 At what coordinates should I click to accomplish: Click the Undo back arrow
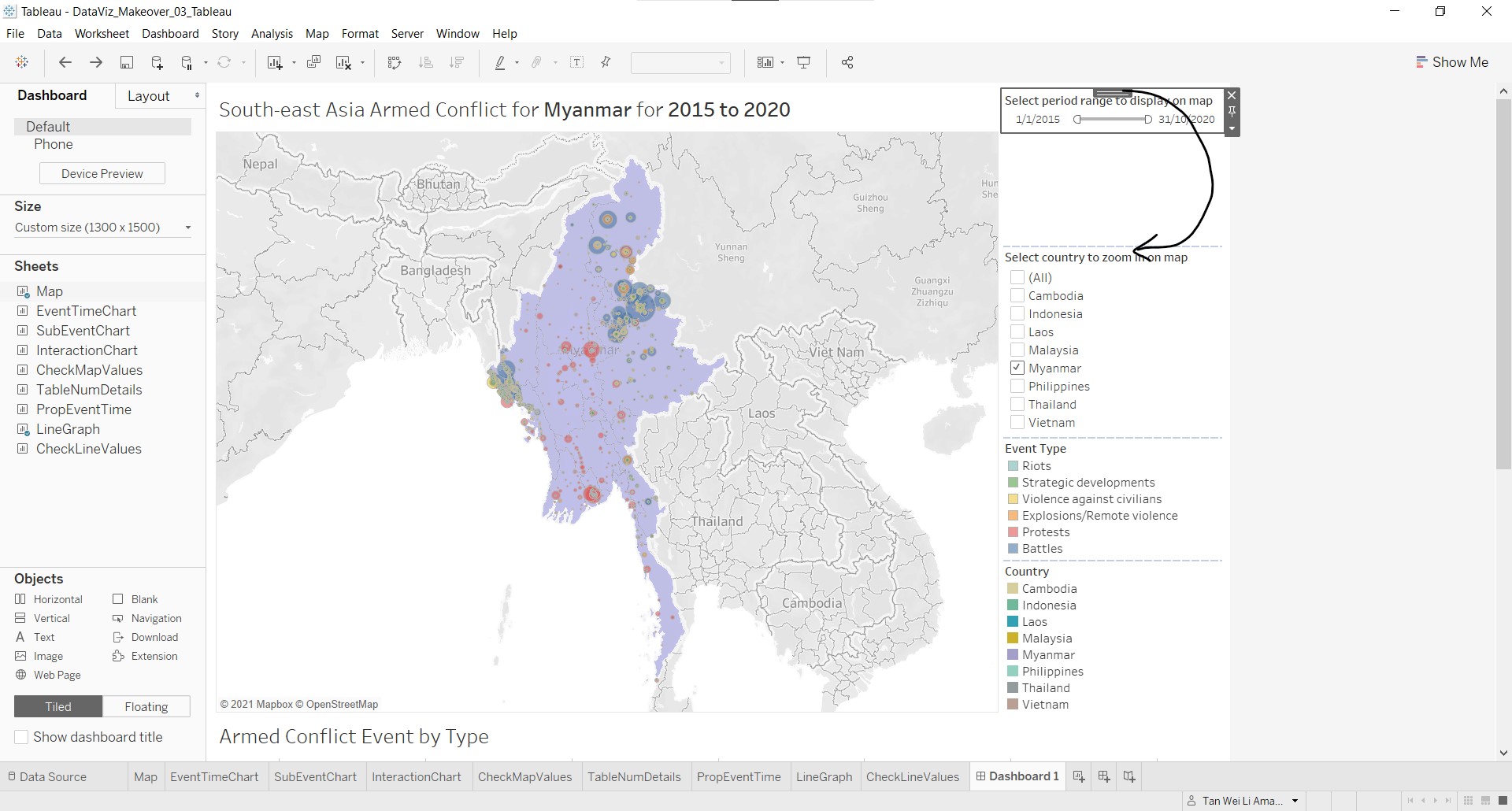tap(65, 63)
